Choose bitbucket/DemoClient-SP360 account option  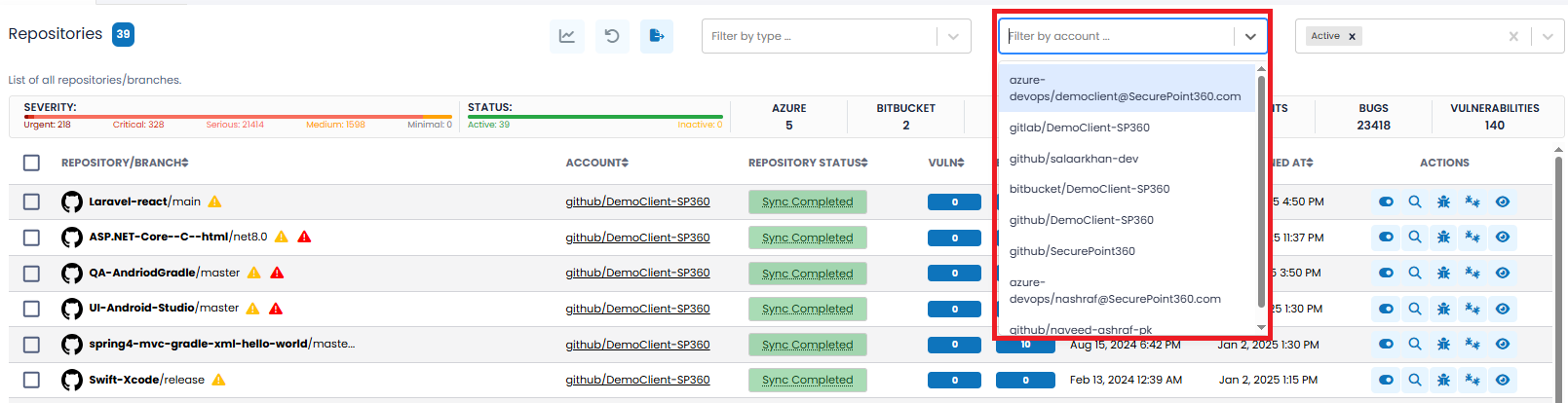[1126, 189]
